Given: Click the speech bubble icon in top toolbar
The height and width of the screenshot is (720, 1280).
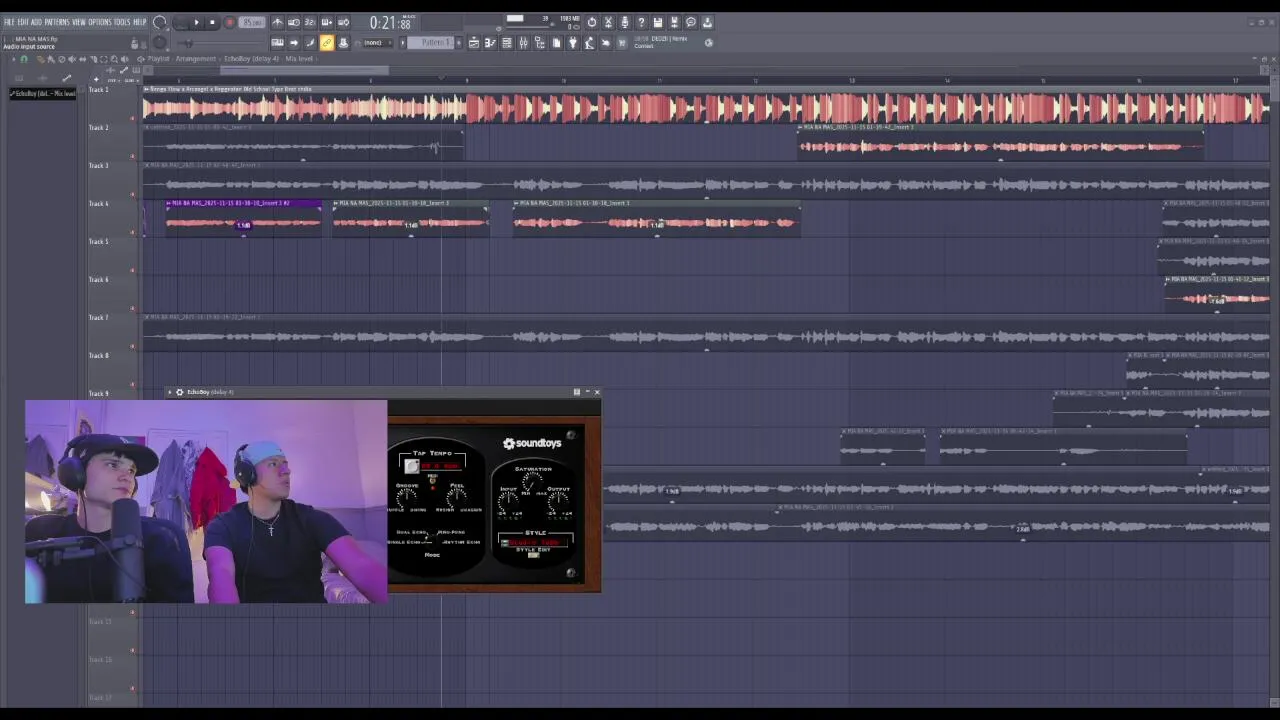Looking at the screenshot, I should pyautogui.click(x=690, y=22).
